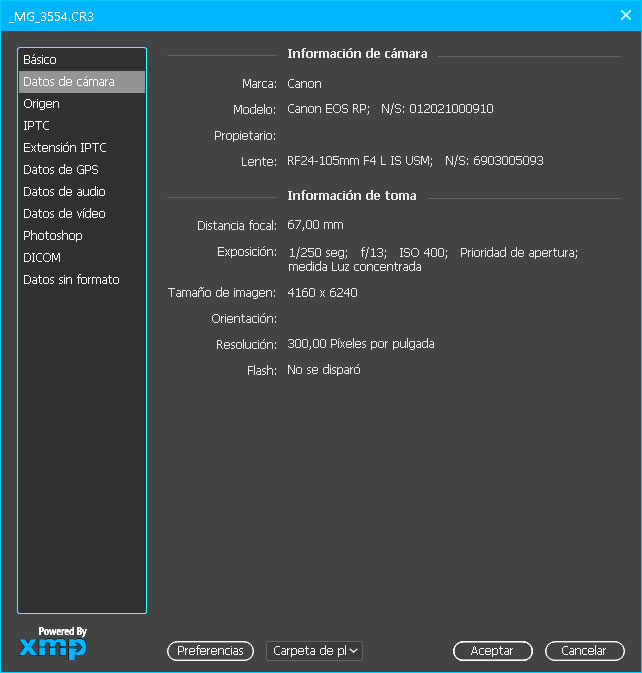The height and width of the screenshot is (673, 642).
Task: Select Datos de cámara in sidebar
Action: pyautogui.click(x=82, y=82)
